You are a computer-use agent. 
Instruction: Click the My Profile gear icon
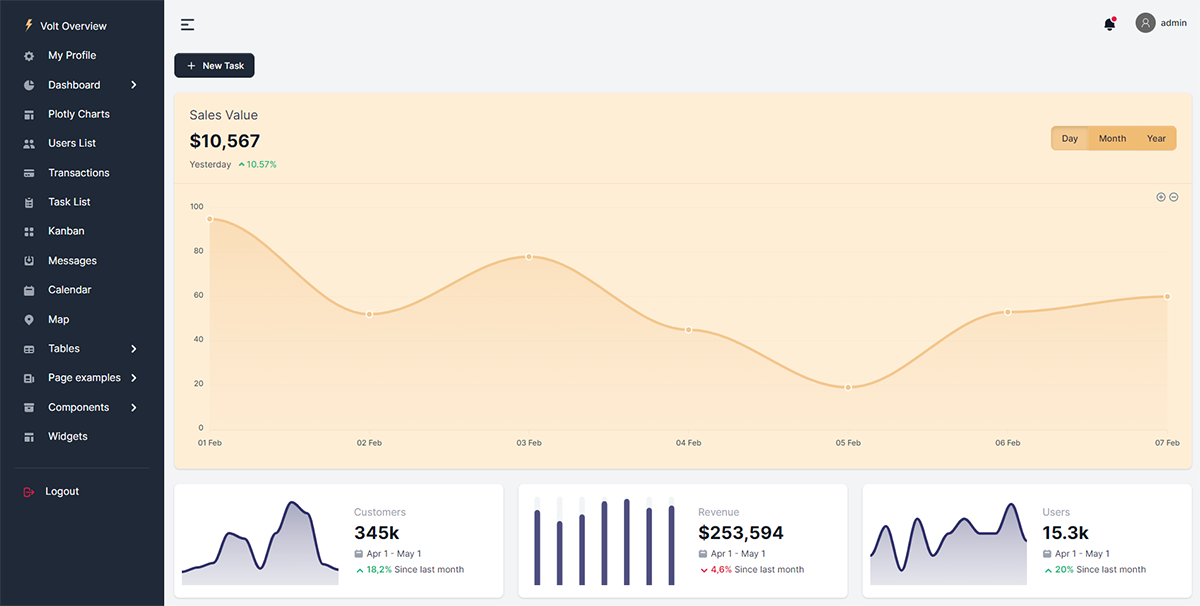[29, 56]
